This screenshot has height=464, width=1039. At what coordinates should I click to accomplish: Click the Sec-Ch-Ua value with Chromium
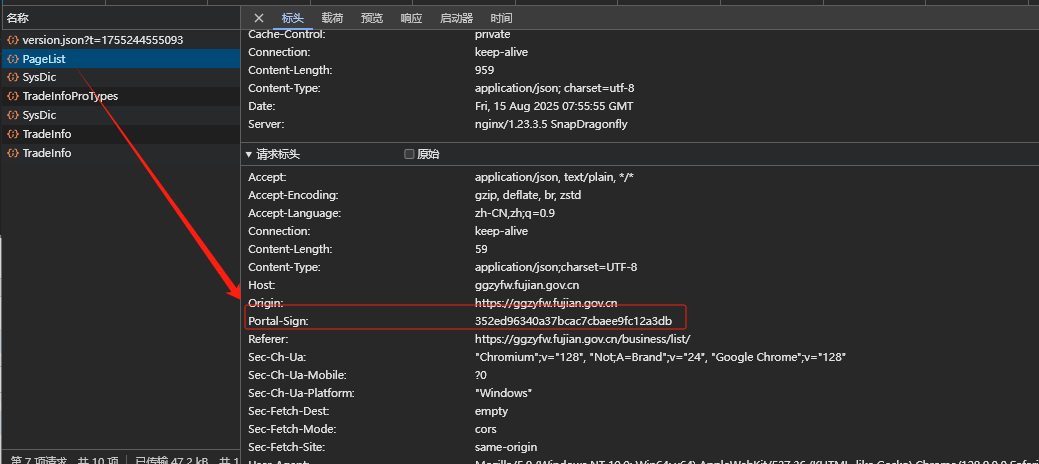coord(661,357)
